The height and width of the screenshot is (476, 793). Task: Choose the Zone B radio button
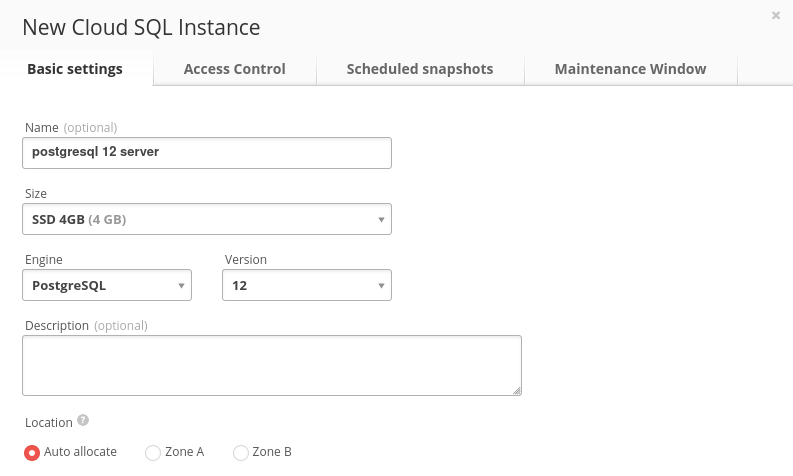(x=241, y=453)
